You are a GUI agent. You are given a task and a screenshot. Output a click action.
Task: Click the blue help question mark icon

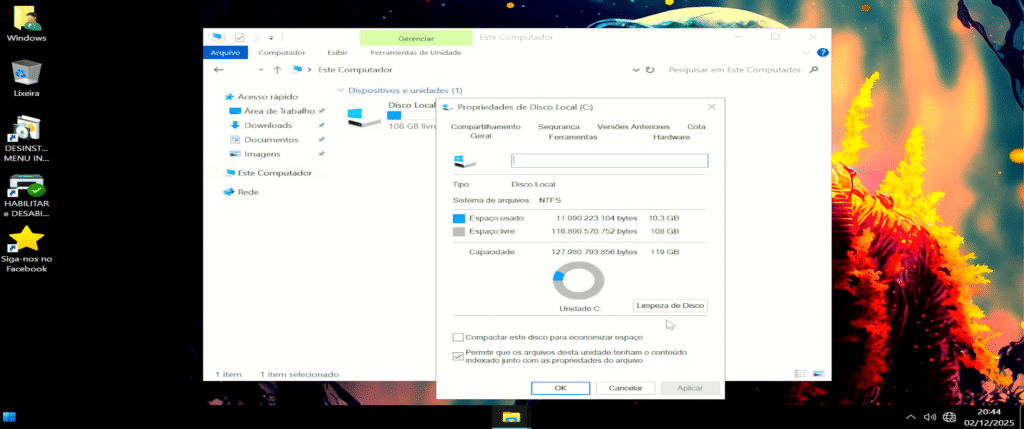tap(822, 52)
